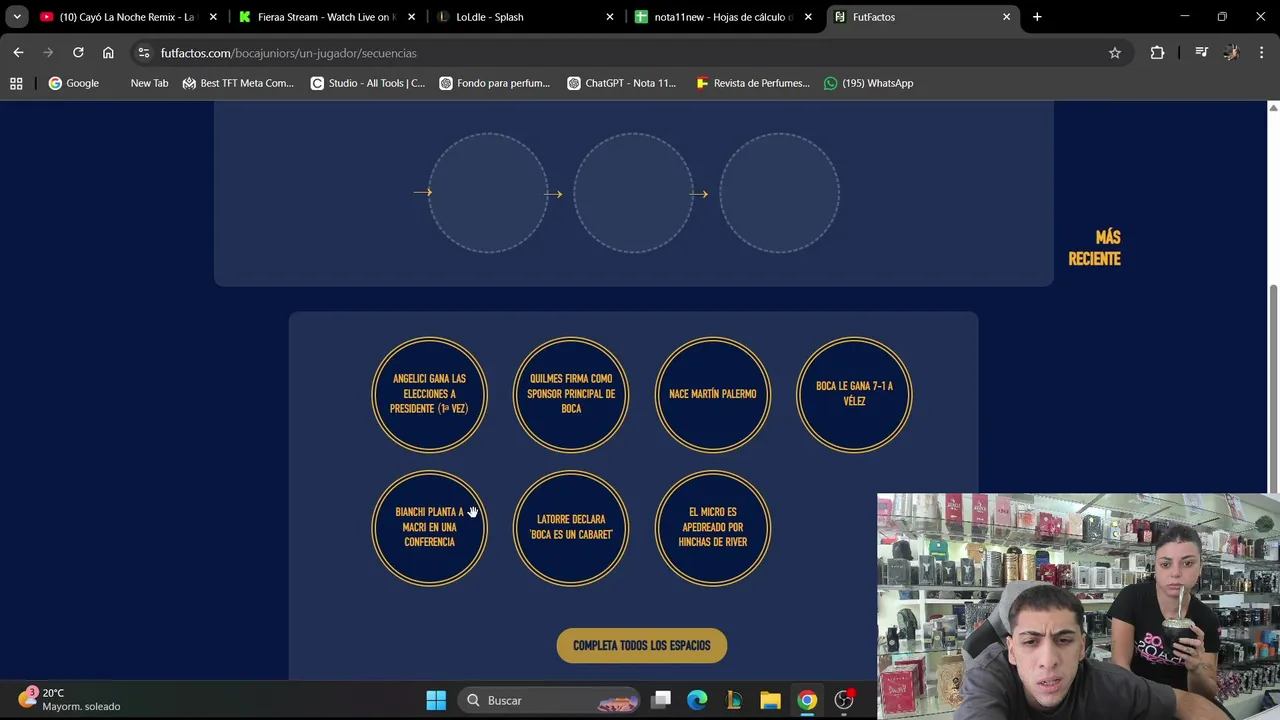
Task: Click the middle empty sequence slot
Action: coord(633,193)
